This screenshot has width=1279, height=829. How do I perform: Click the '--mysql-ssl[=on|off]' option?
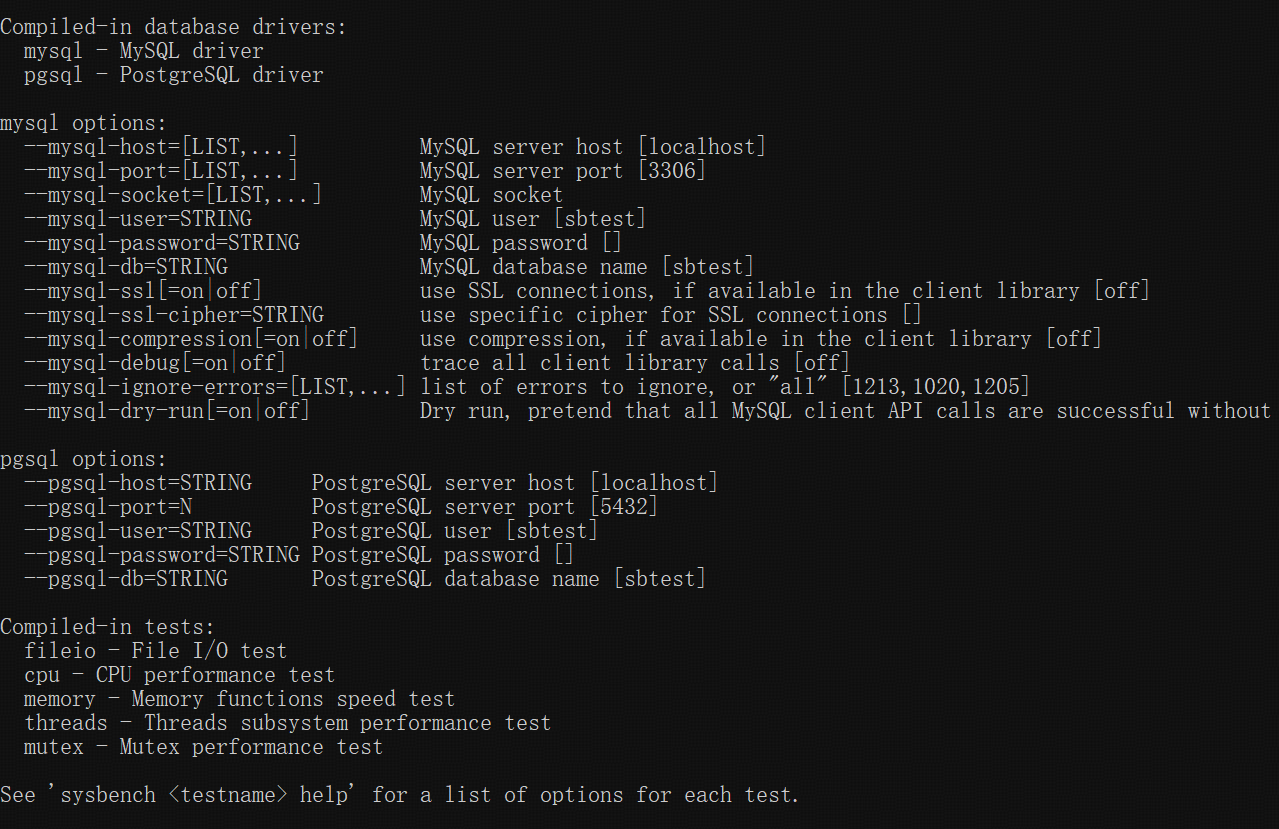tap(143, 292)
